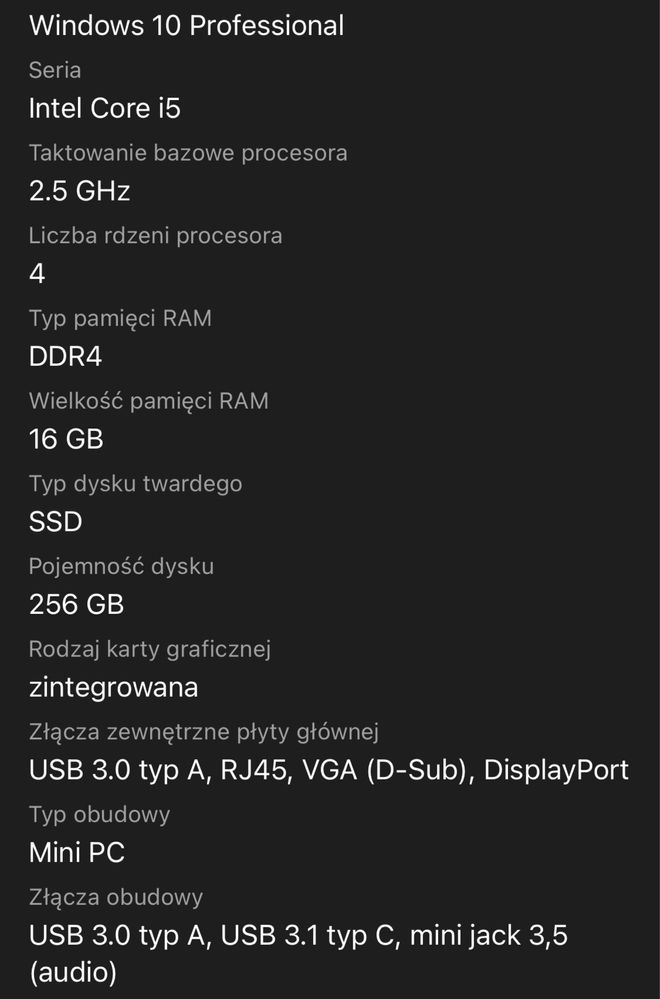Select the Taktowanie bazowe procesora label
660x999 pixels.
coord(188,153)
